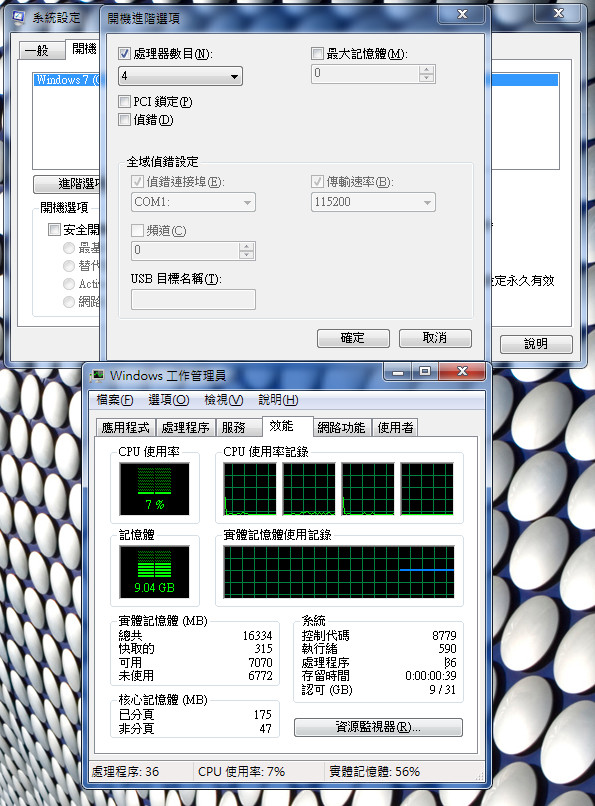Maximize the Task Manager window

pyautogui.click(x=425, y=372)
